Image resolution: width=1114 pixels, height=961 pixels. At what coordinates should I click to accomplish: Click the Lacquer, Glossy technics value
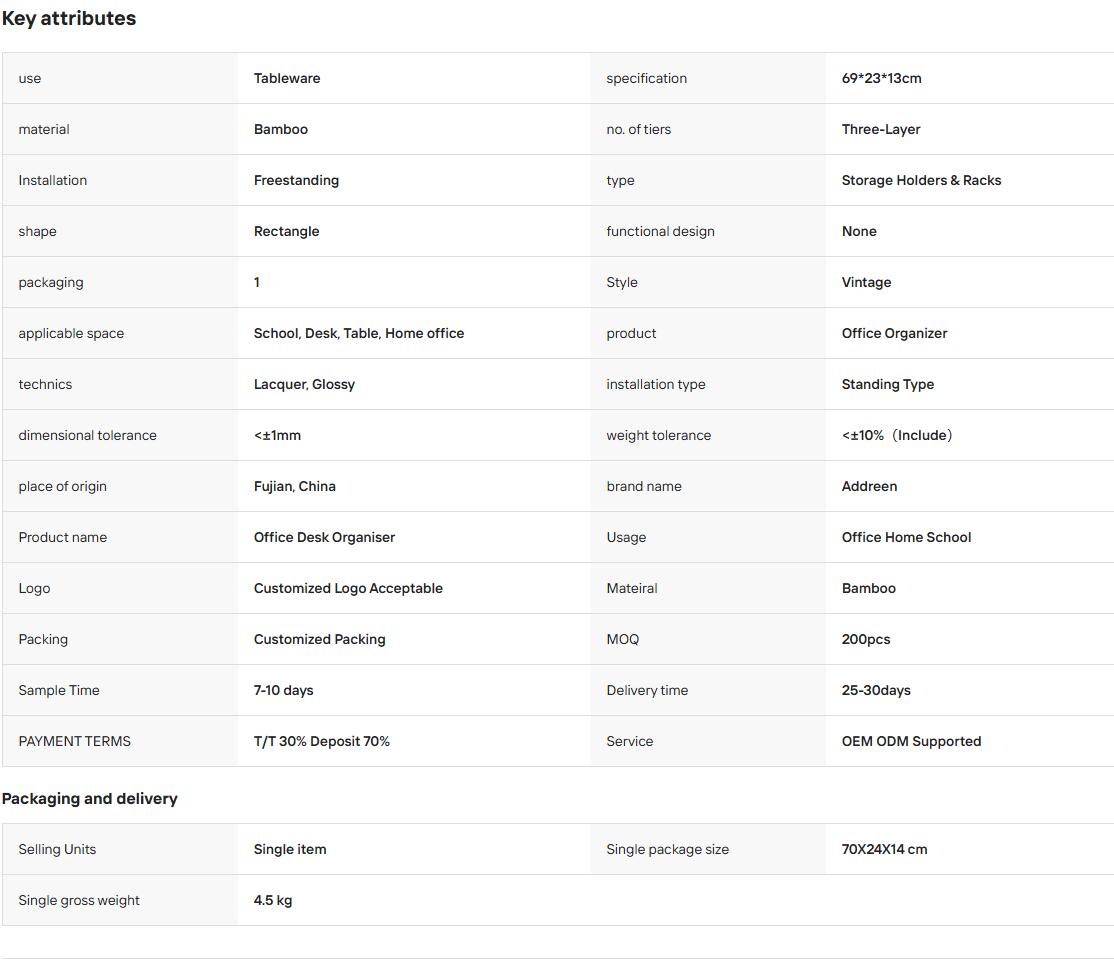point(304,384)
